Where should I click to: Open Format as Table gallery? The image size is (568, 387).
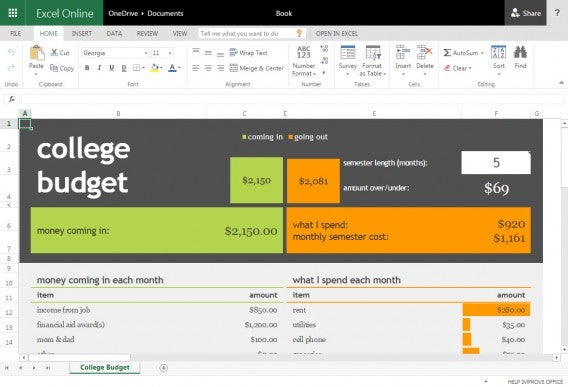372,61
